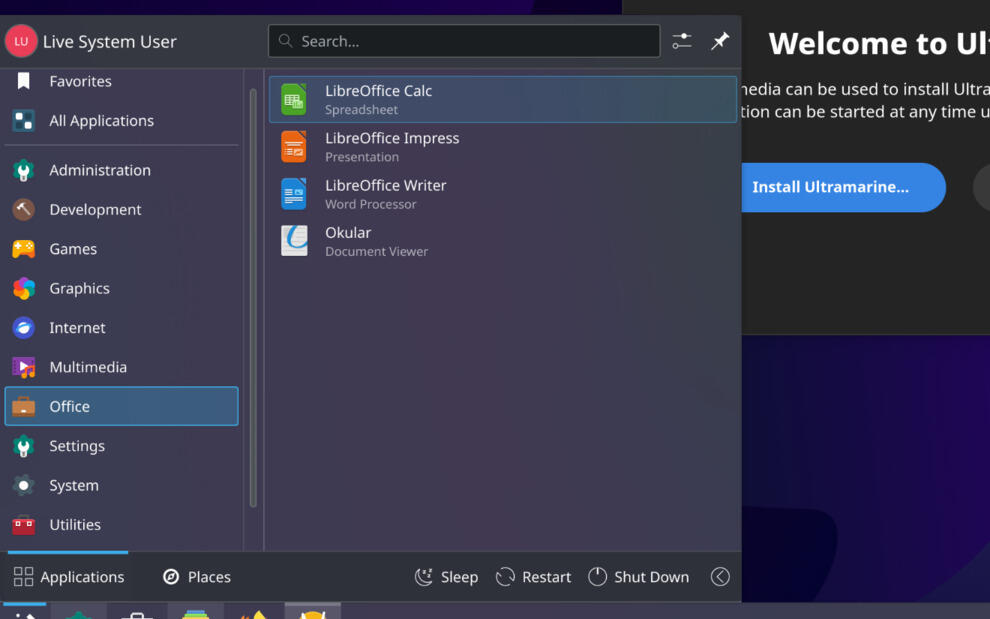Launch LibreOffice Calc spreadsheet
Image resolution: width=990 pixels, height=619 pixels.
tap(503, 99)
